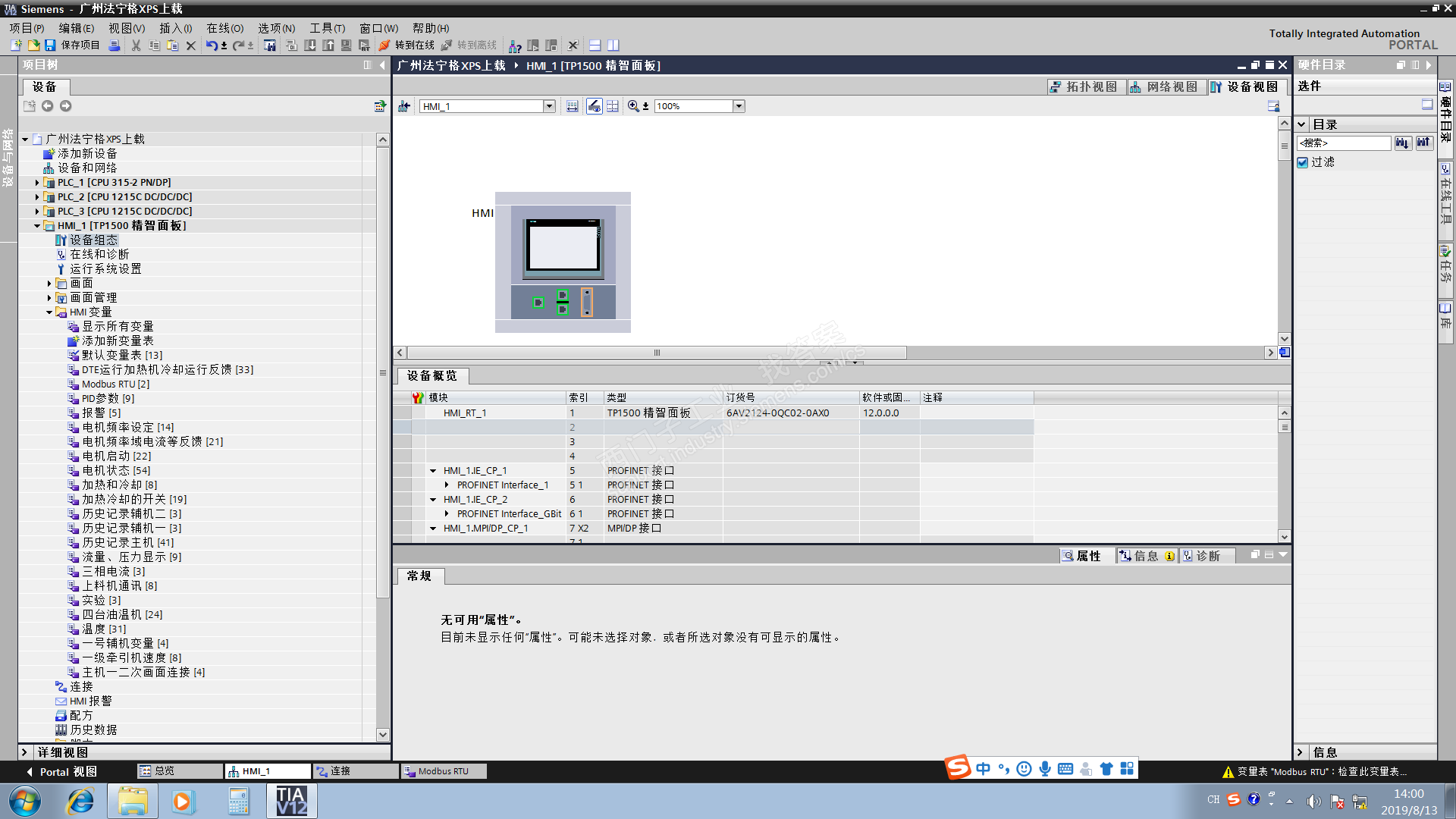
Task: Open the 在线(O) menu
Action: (x=224, y=28)
